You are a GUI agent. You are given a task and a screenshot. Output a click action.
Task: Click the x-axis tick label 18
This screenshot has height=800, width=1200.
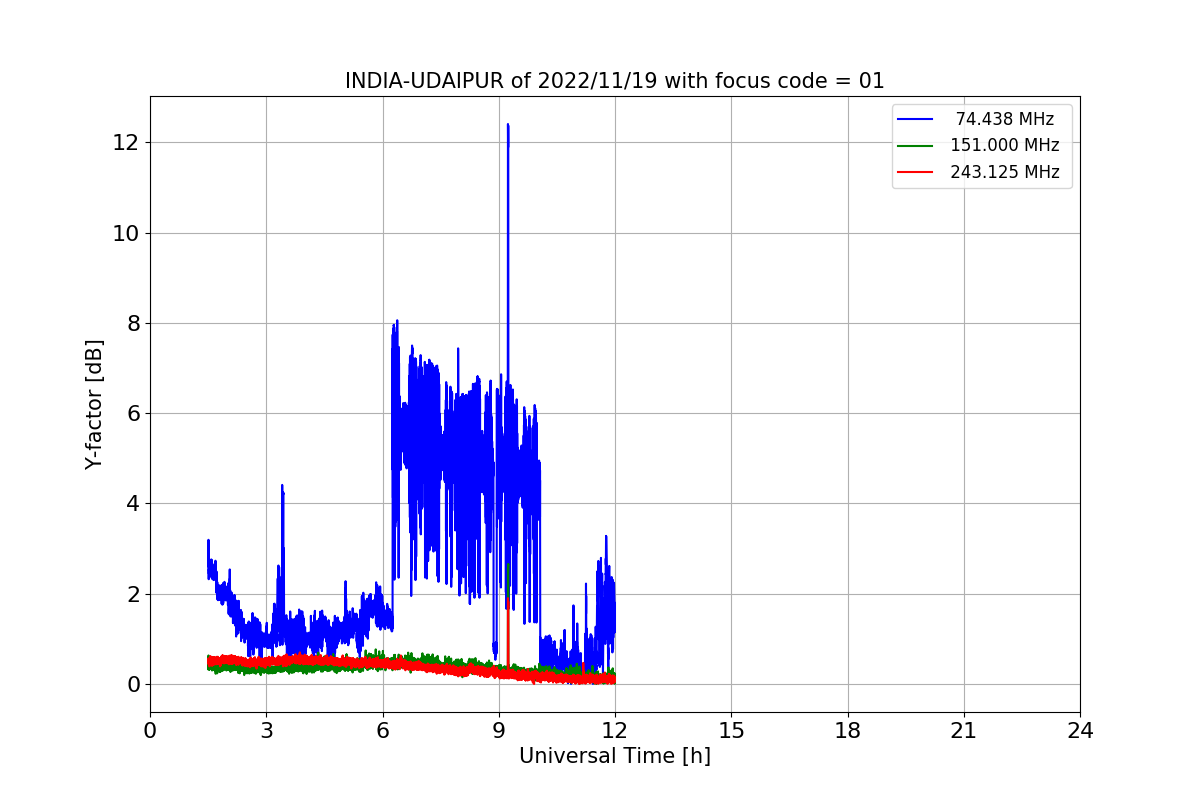(847, 731)
